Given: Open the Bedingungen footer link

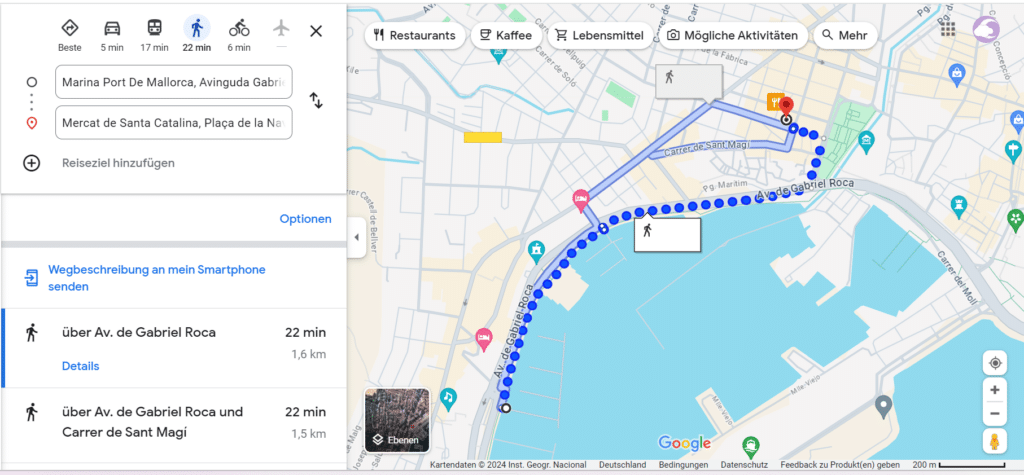Looking at the screenshot, I should (683, 465).
